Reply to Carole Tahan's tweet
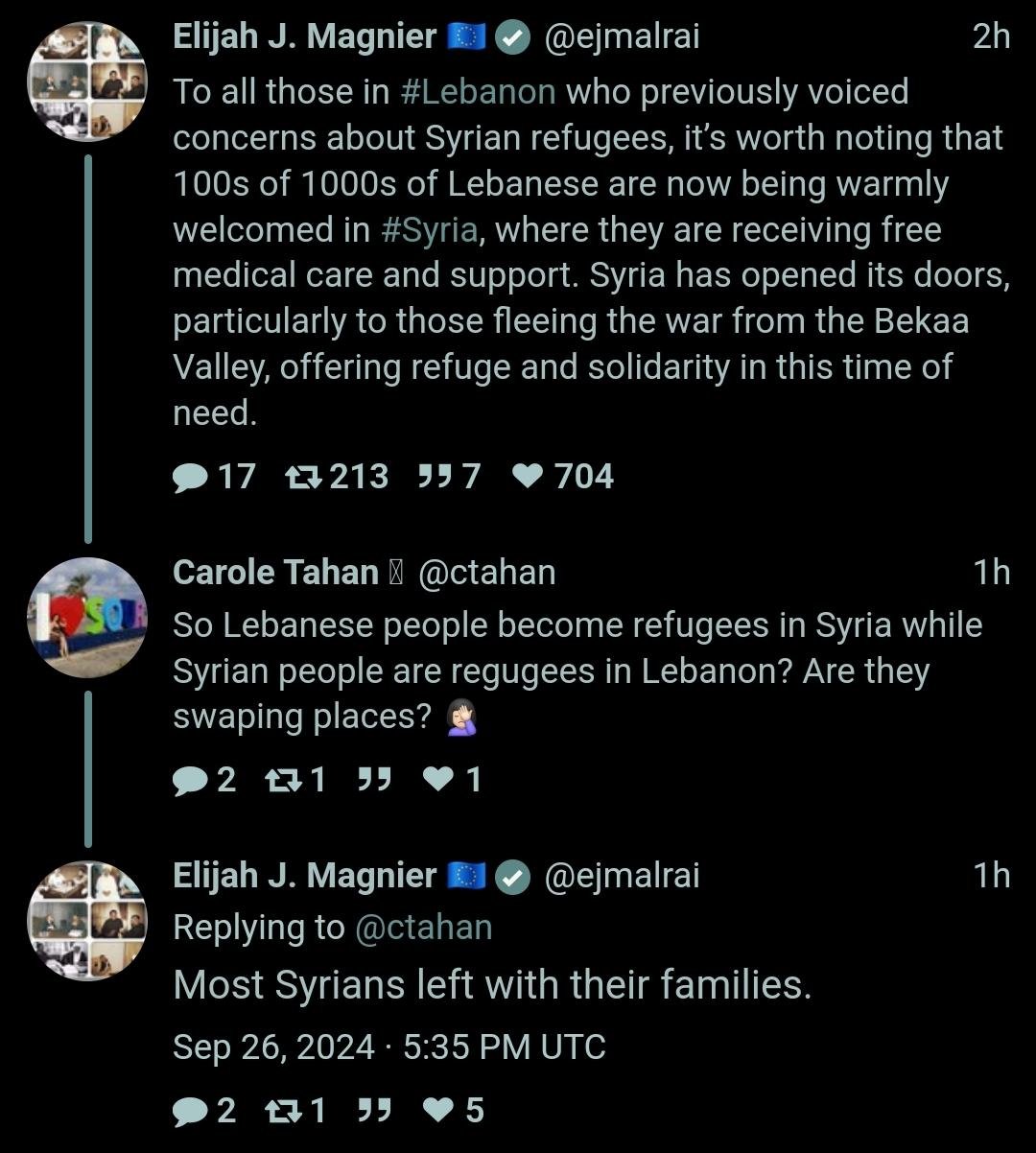 (x=190, y=781)
